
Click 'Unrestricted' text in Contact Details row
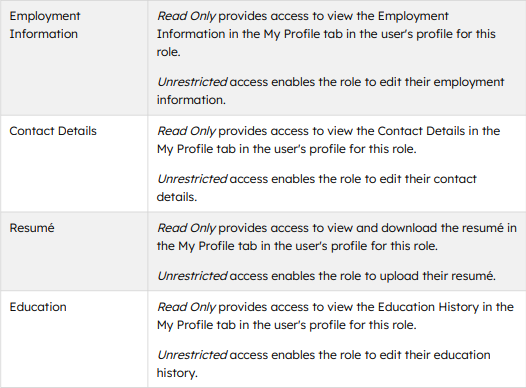point(192,179)
